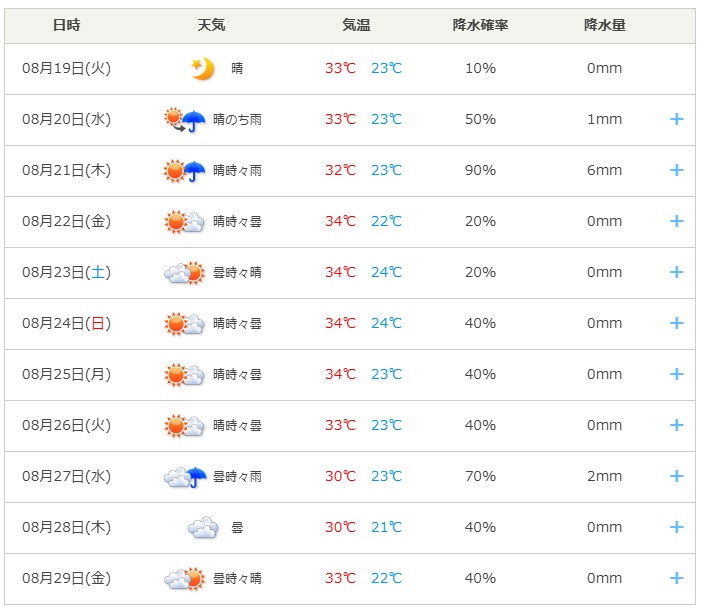Viewport: 705px width, 611px height.
Task: Click the cloud and sun icon for 08月29日
Action: (x=184, y=579)
